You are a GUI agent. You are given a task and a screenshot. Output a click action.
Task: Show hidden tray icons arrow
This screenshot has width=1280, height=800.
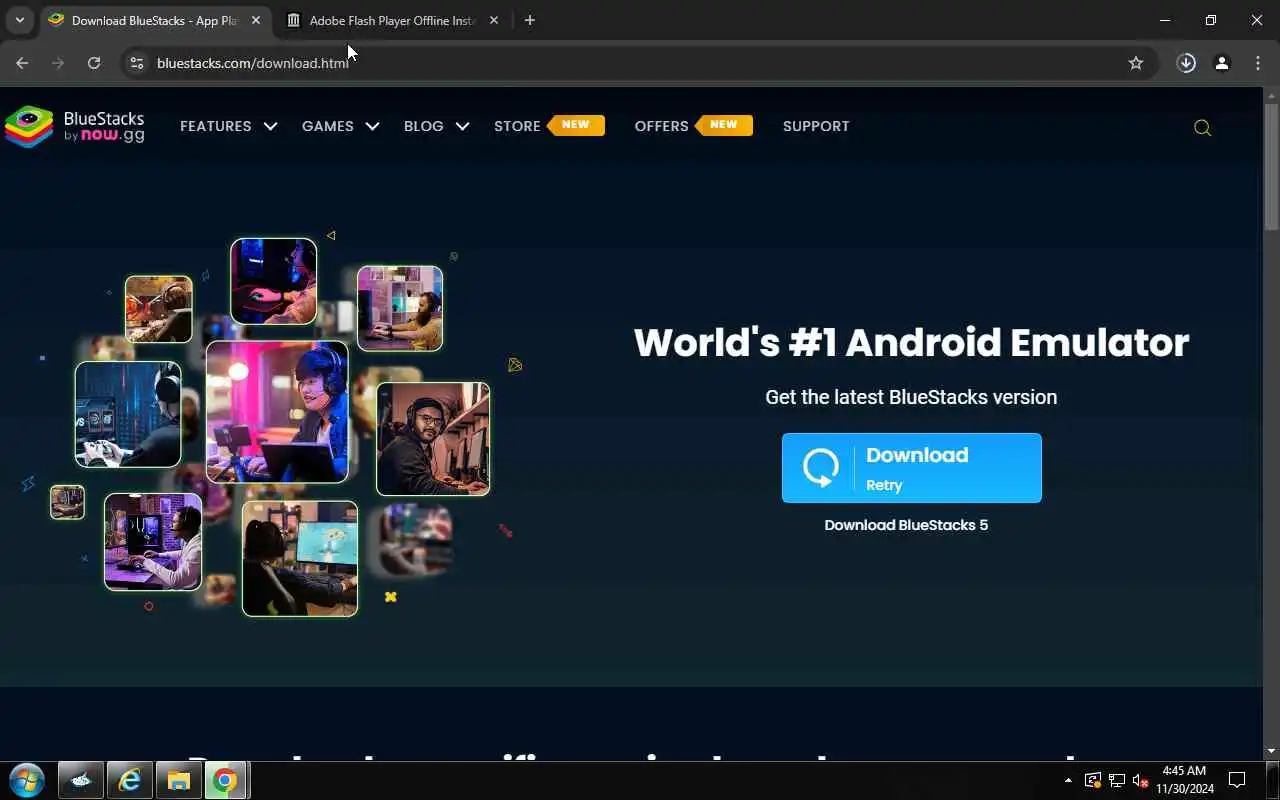coord(1068,780)
